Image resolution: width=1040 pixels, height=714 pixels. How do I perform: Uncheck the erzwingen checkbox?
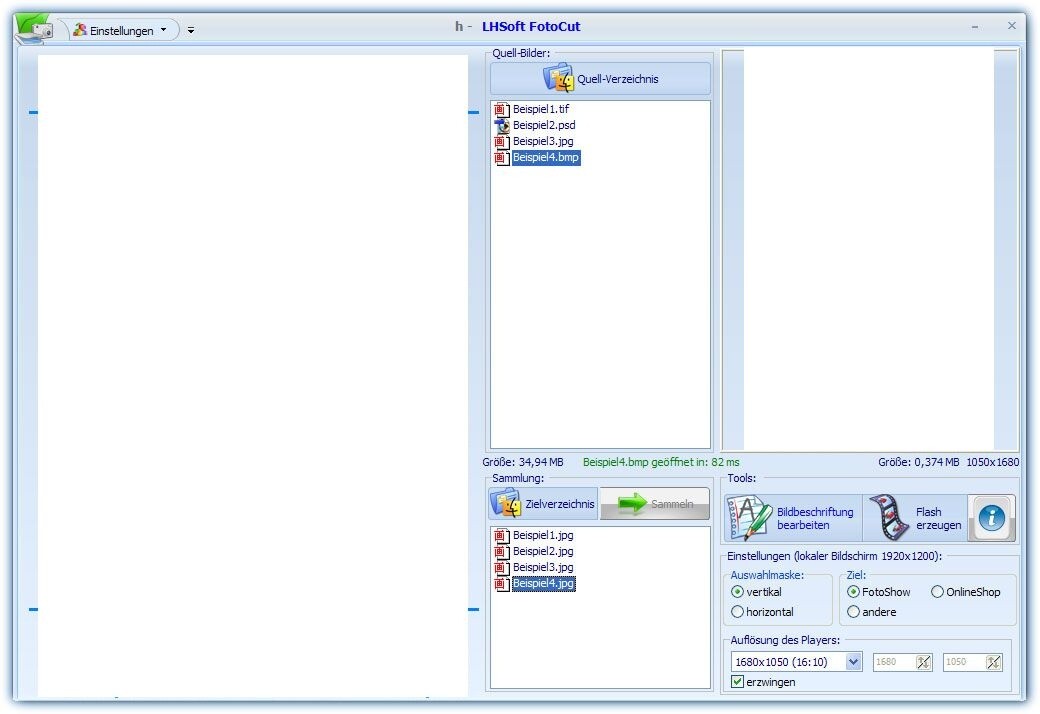click(x=738, y=682)
